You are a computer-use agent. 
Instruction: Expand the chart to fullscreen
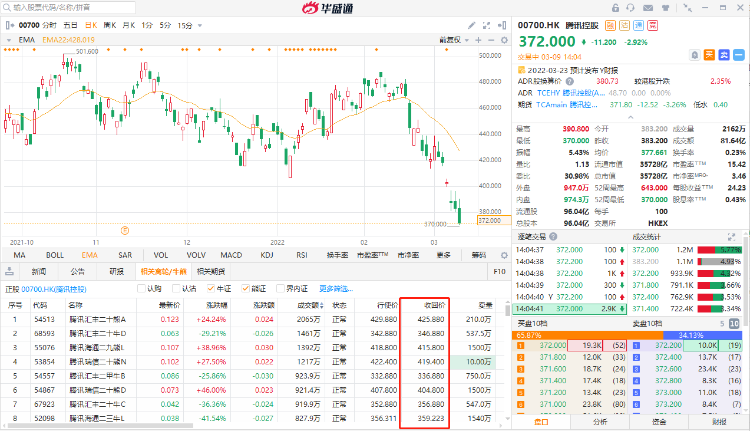click(486, 25)
